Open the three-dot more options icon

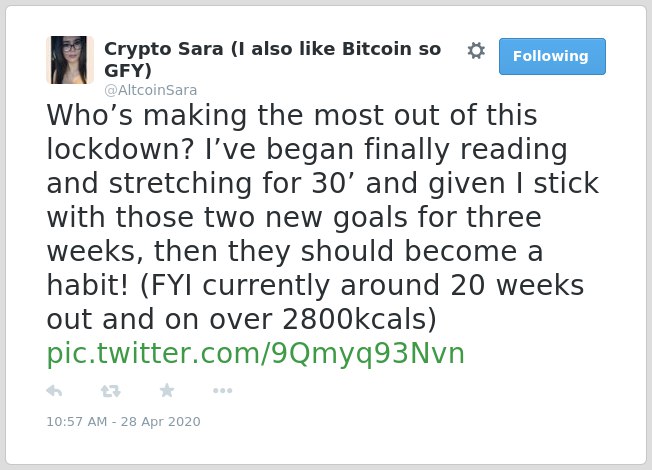[222, 391]
